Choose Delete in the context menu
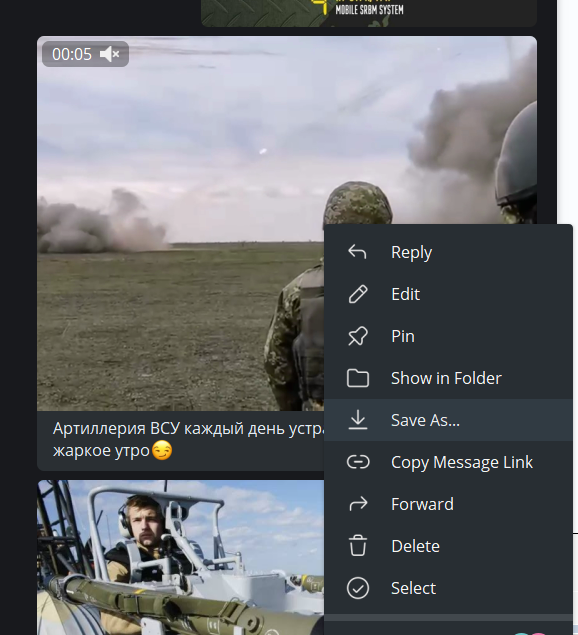This screenshot has width=578, height=635. [448, 546]
